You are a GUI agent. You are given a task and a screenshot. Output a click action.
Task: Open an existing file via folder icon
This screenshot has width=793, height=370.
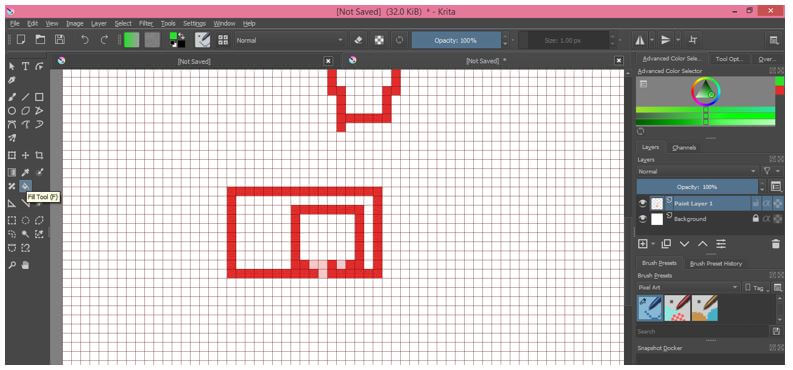[x=40, y=40]
